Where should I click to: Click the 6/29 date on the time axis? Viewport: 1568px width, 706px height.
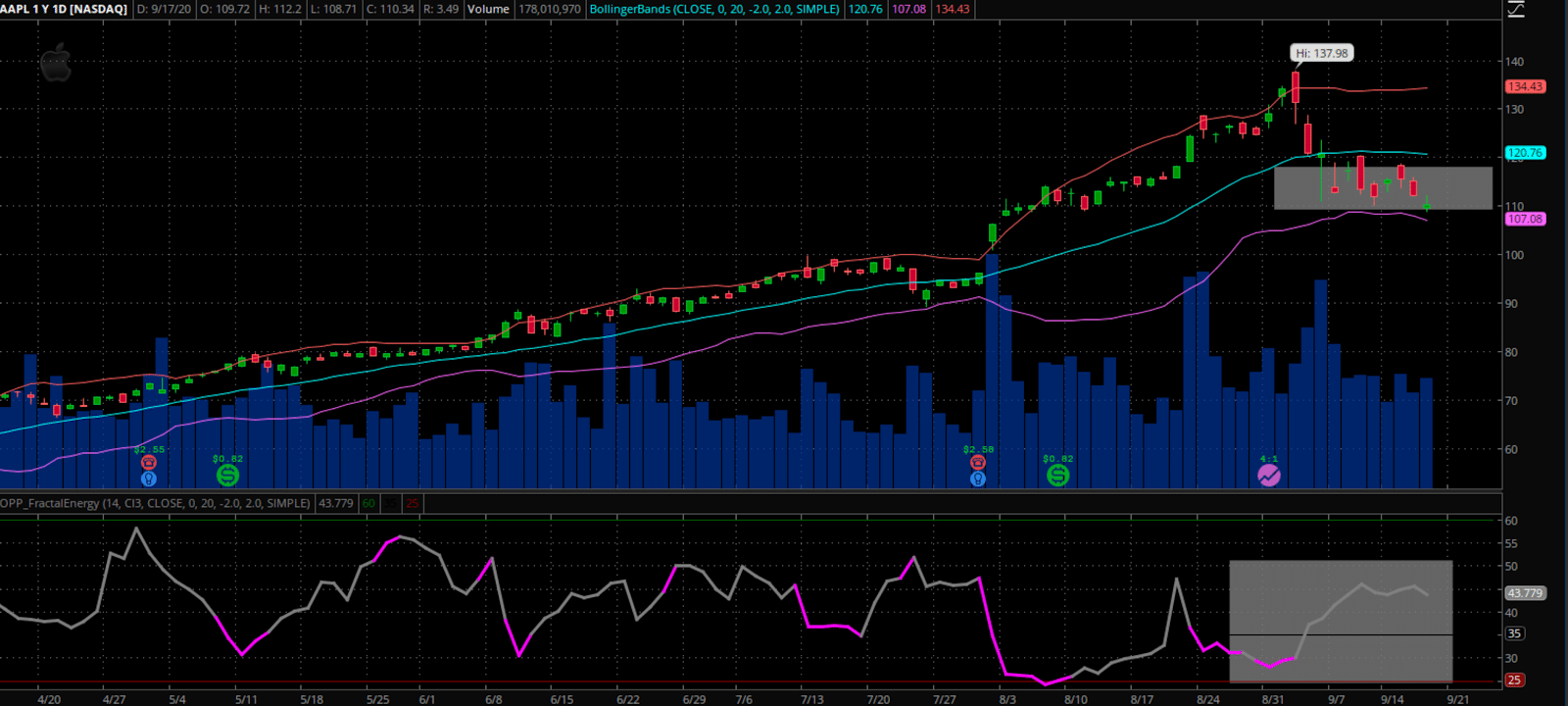[x=694, y=699]
